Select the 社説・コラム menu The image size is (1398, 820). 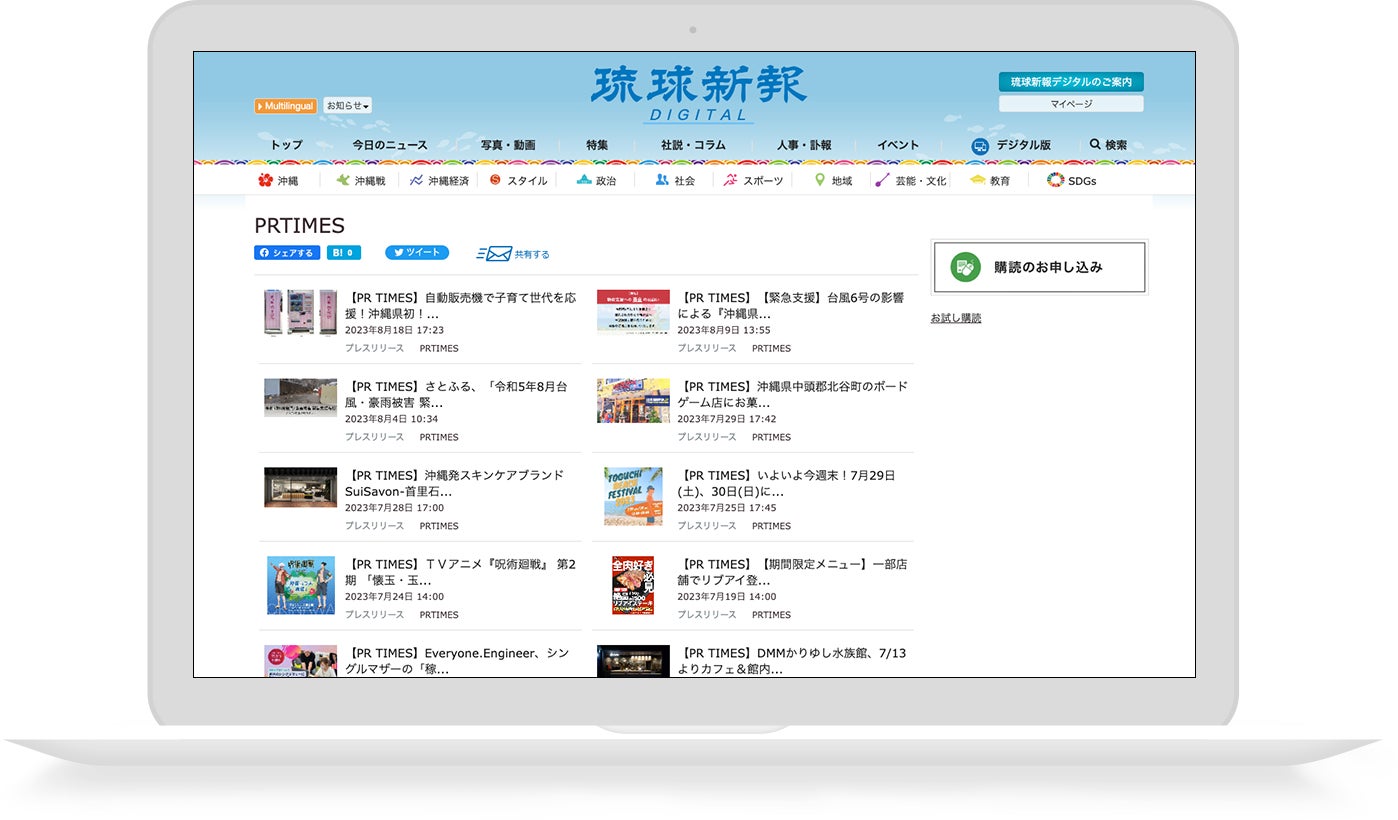[x=693, y=145]
